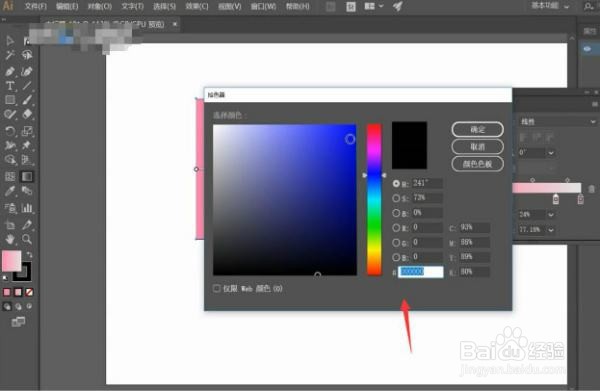Open 颜色色板 color swatches button
This screenshot has width=600, height=391.
coord(478,164)
